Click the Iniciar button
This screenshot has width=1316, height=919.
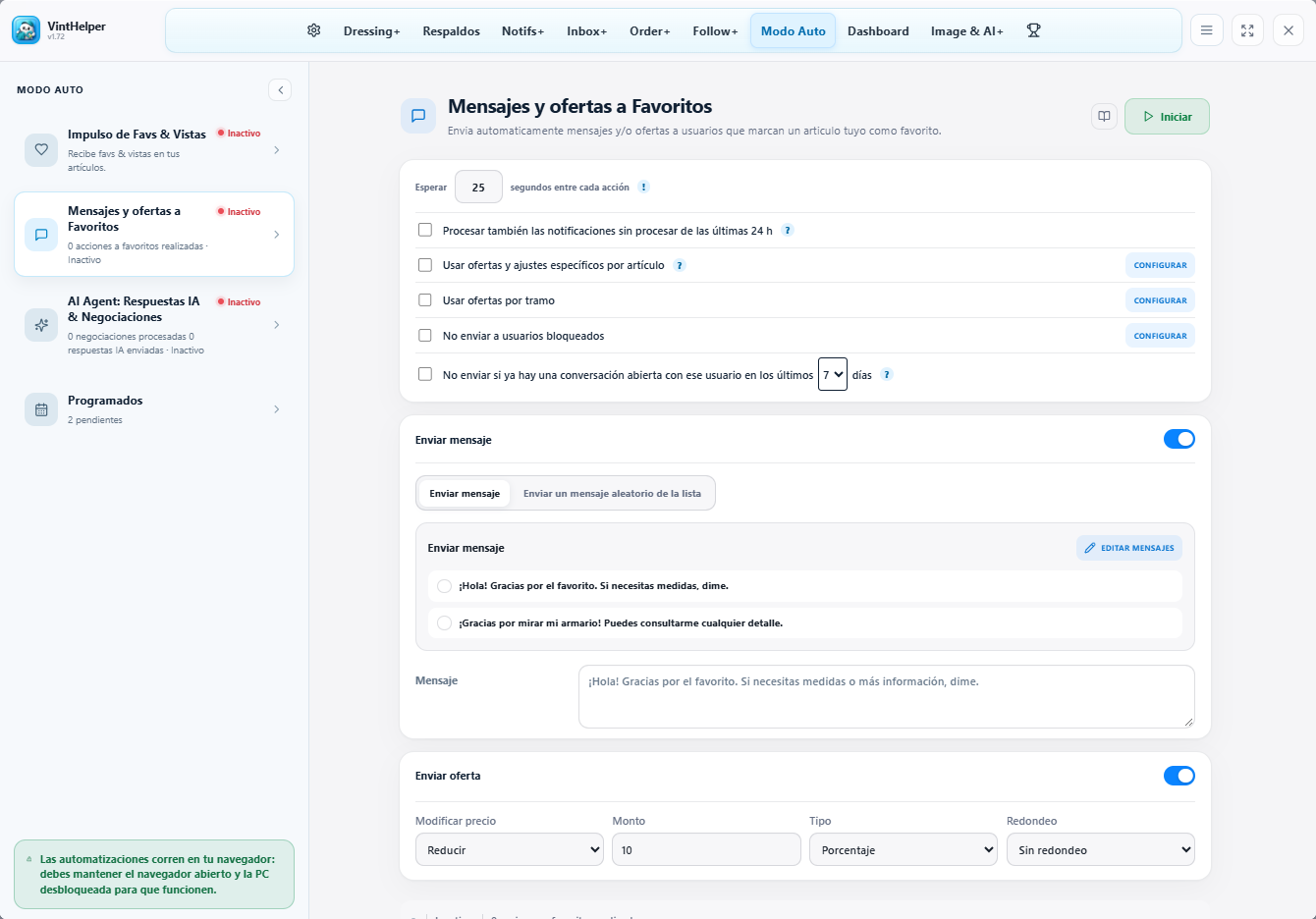1167,116
